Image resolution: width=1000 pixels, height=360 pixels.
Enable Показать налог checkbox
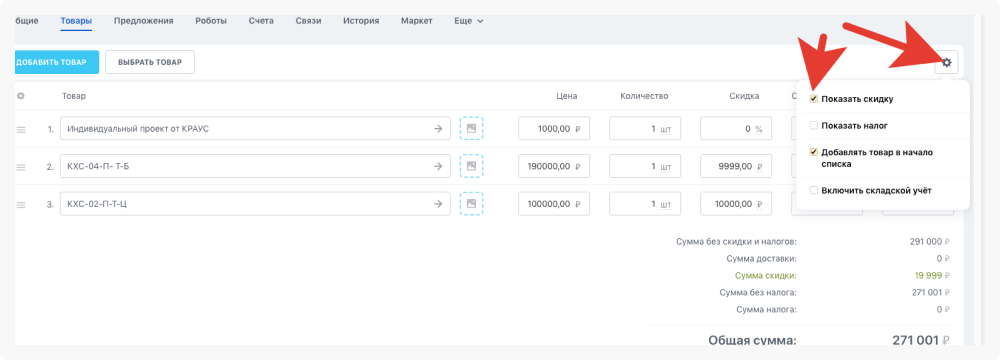(813, 126)
